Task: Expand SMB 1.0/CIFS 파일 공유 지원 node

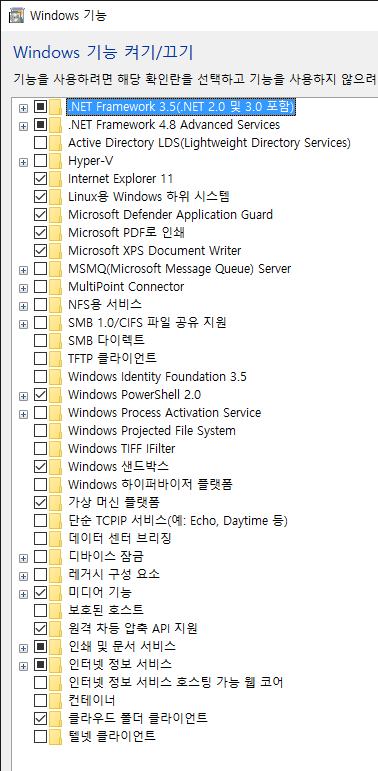Action: 23,323
